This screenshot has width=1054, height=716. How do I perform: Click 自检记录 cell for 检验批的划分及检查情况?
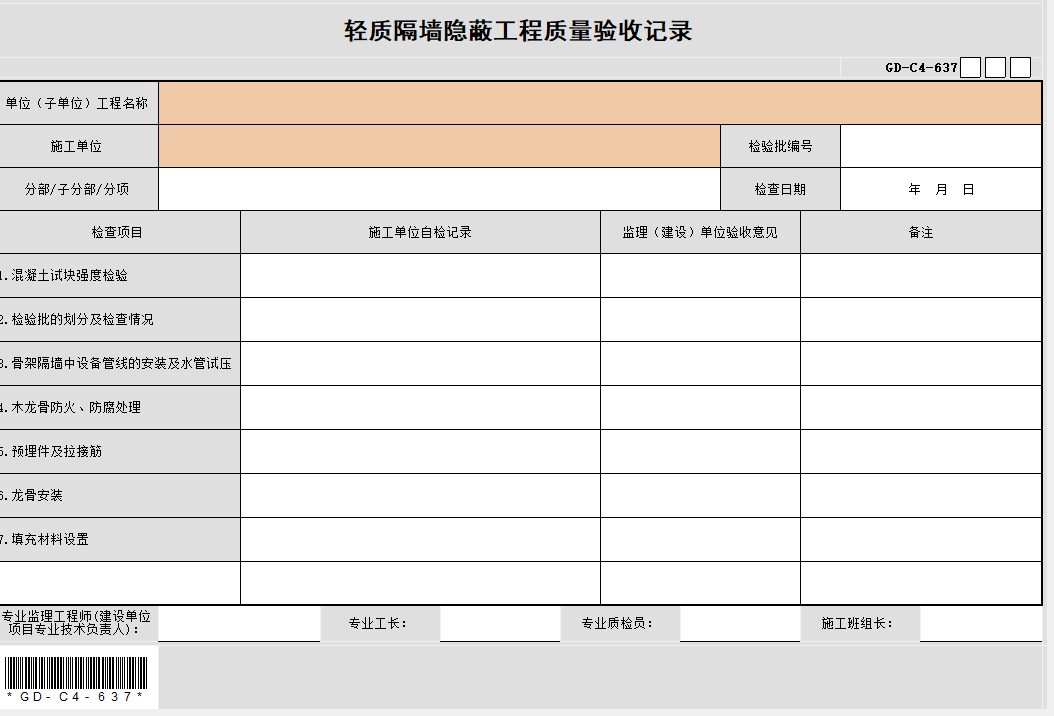(x=420, y=319)
